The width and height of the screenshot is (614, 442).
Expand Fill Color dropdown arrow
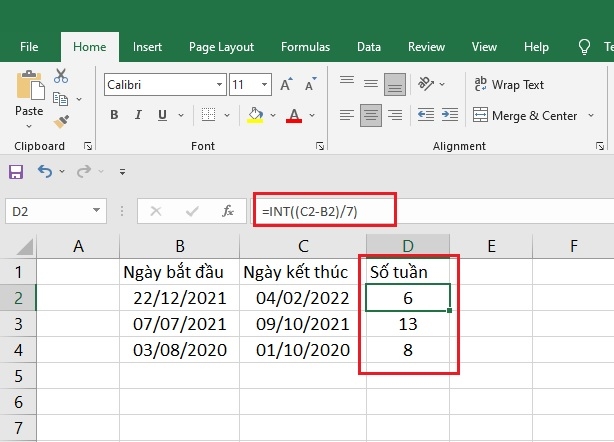273,115
